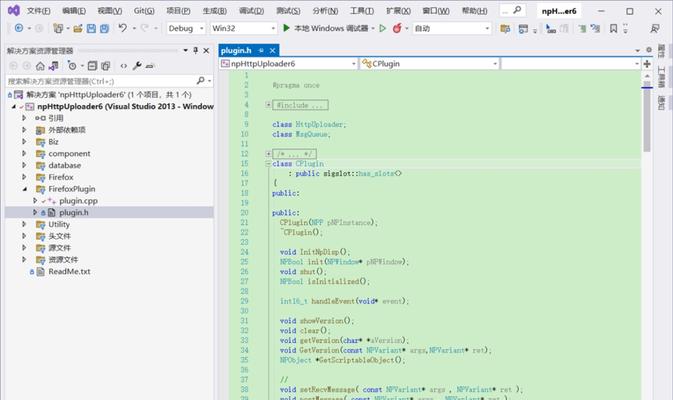Open the empty member navigation dropdown
Viewport: 673px width, 400px height.
click(570, 64)
